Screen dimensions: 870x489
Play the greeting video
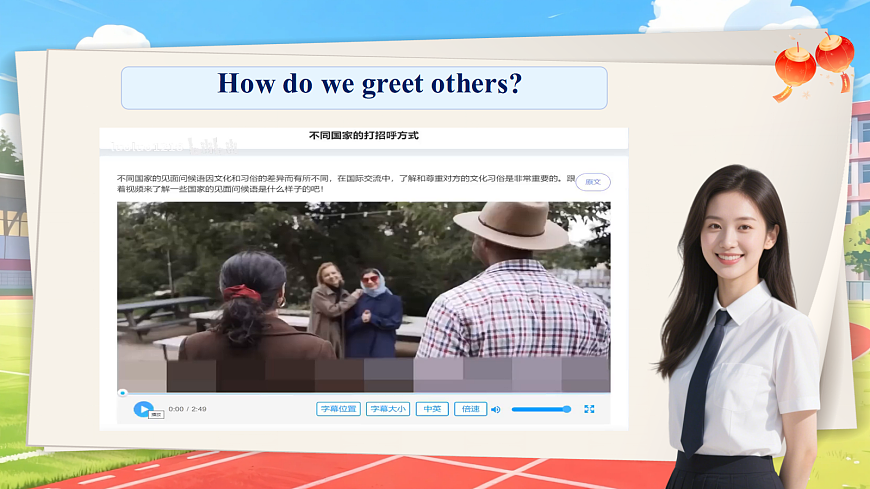pyautogui.click(x=143, y=409)
